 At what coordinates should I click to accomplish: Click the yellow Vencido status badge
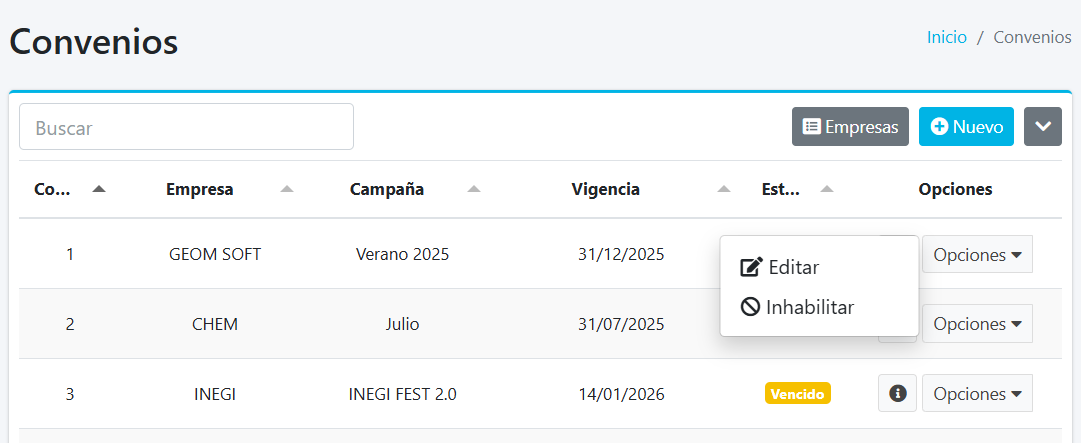[x=797, y=394]
